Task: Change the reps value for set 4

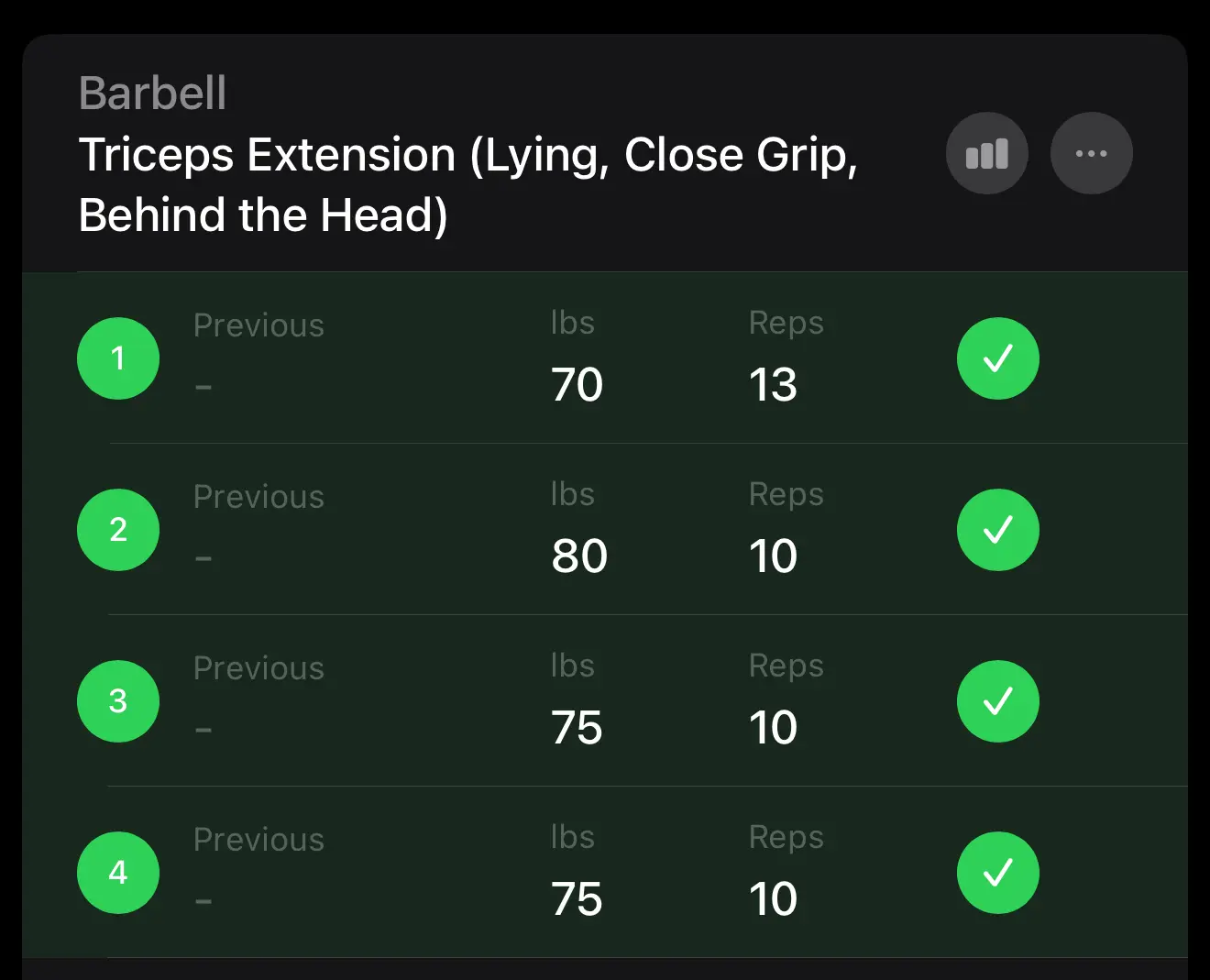Action: pos(773,898)
